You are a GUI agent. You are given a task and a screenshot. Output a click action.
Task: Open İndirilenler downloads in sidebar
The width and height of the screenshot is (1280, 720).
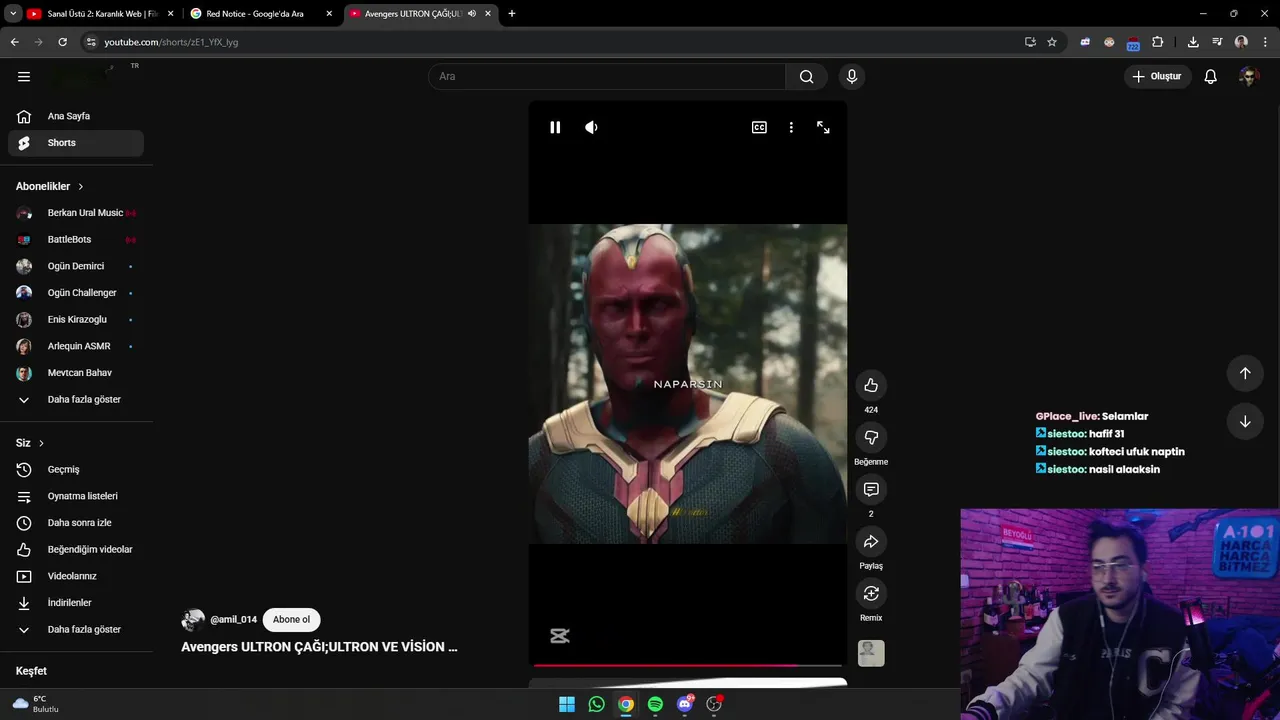coord(76,603)
